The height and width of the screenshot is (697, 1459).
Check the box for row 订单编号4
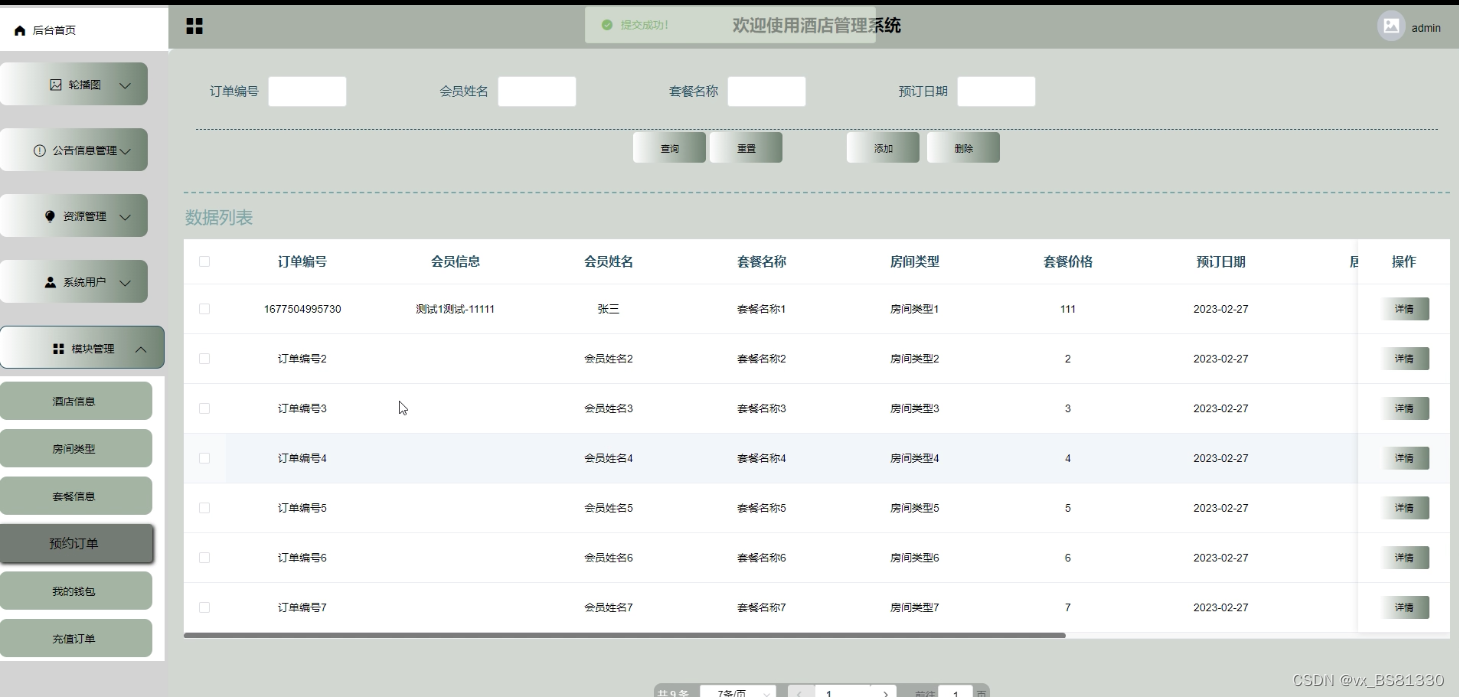click(x=204, y=458)
